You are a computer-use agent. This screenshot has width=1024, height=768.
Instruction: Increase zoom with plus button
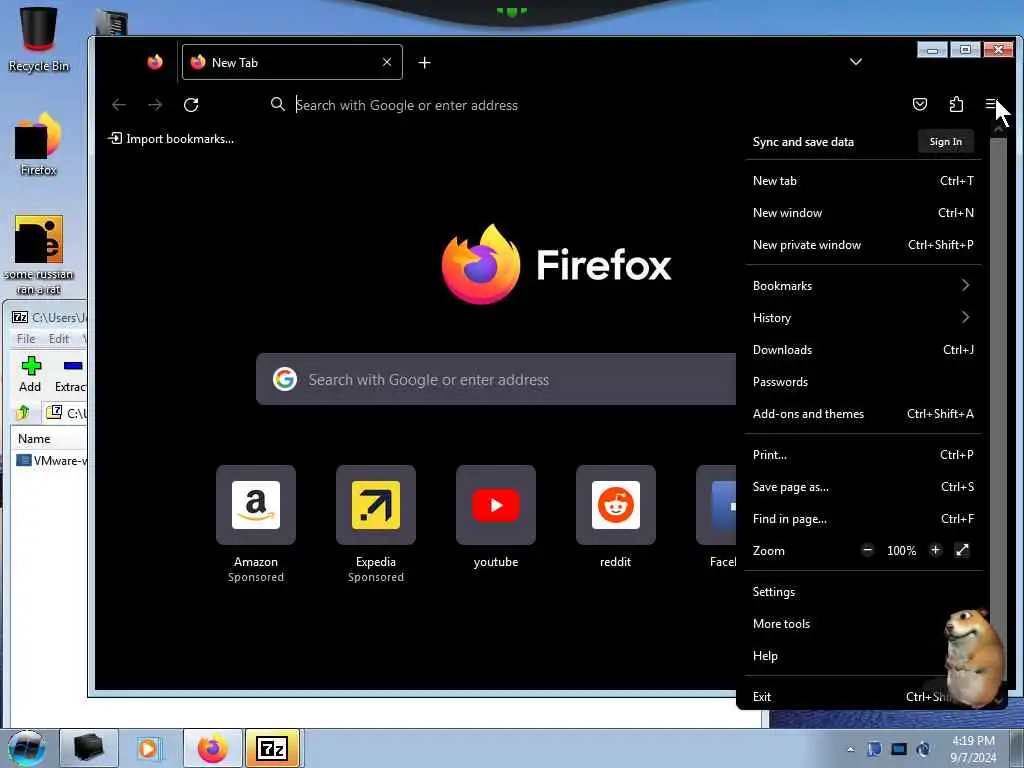tap(935, 550)
